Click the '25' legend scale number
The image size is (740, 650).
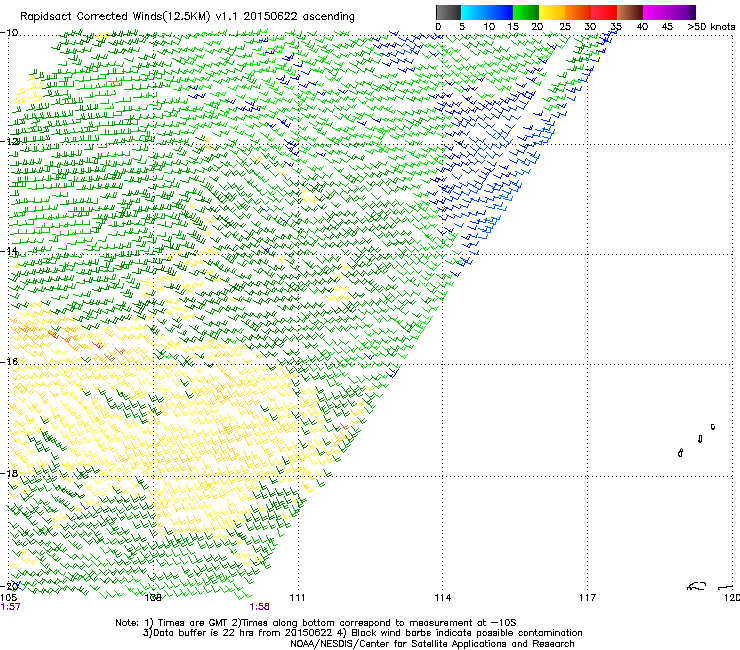pos(565,27)
